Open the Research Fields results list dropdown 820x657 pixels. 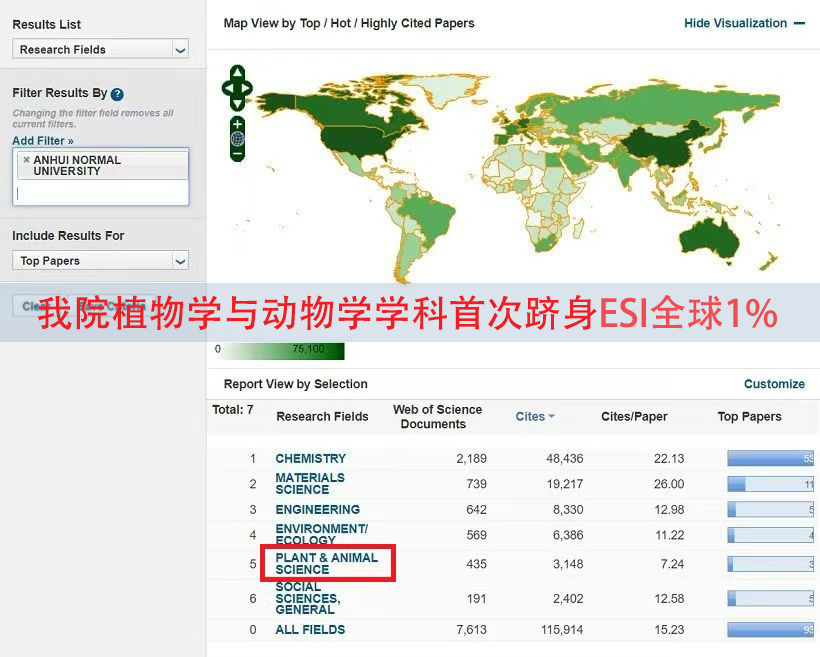click(x=101, y=49)
